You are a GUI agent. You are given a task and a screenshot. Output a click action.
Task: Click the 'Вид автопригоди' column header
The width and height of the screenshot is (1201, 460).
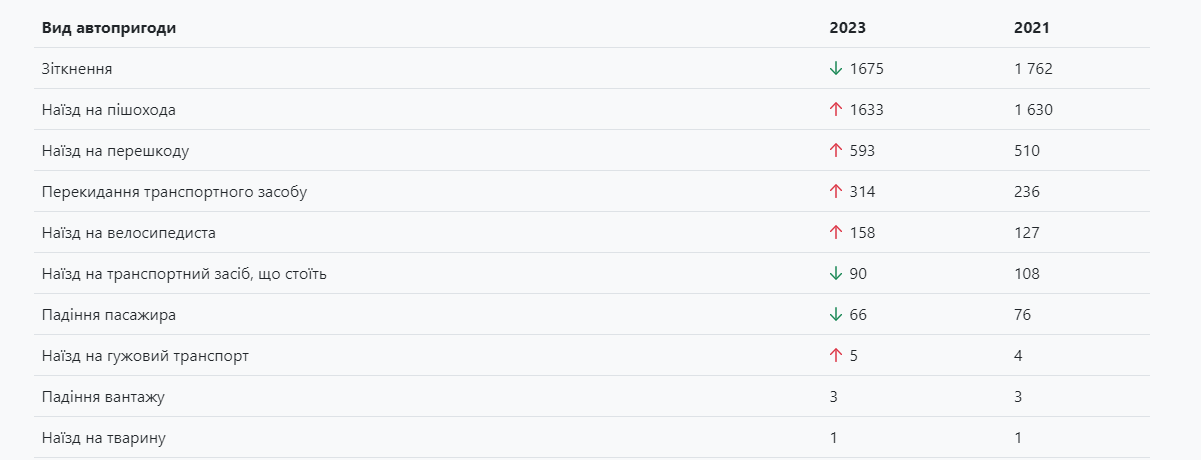point(109,28)
